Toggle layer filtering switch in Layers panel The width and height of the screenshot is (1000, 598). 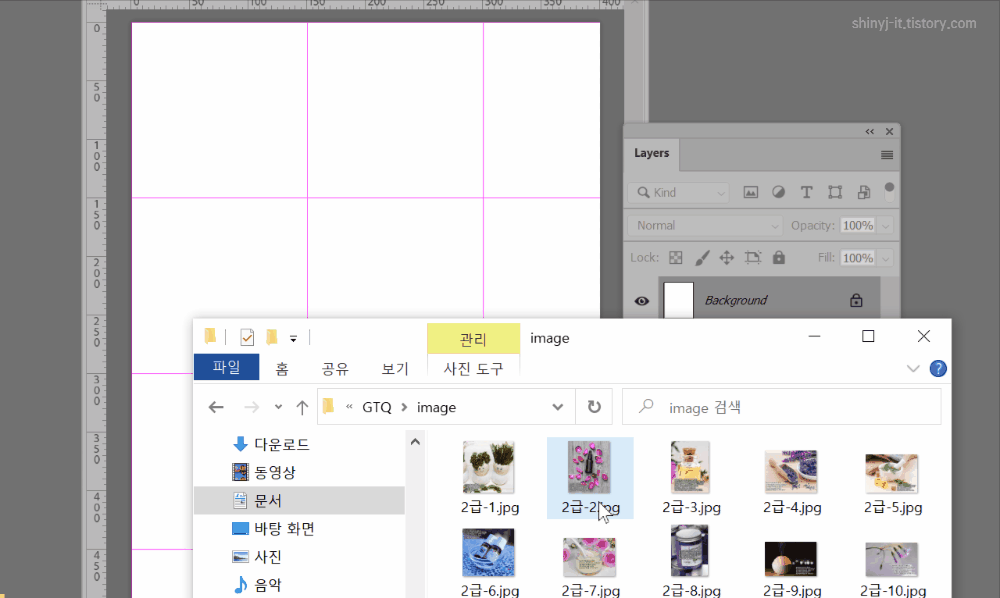pyautogui.click(x=889, y=192)
